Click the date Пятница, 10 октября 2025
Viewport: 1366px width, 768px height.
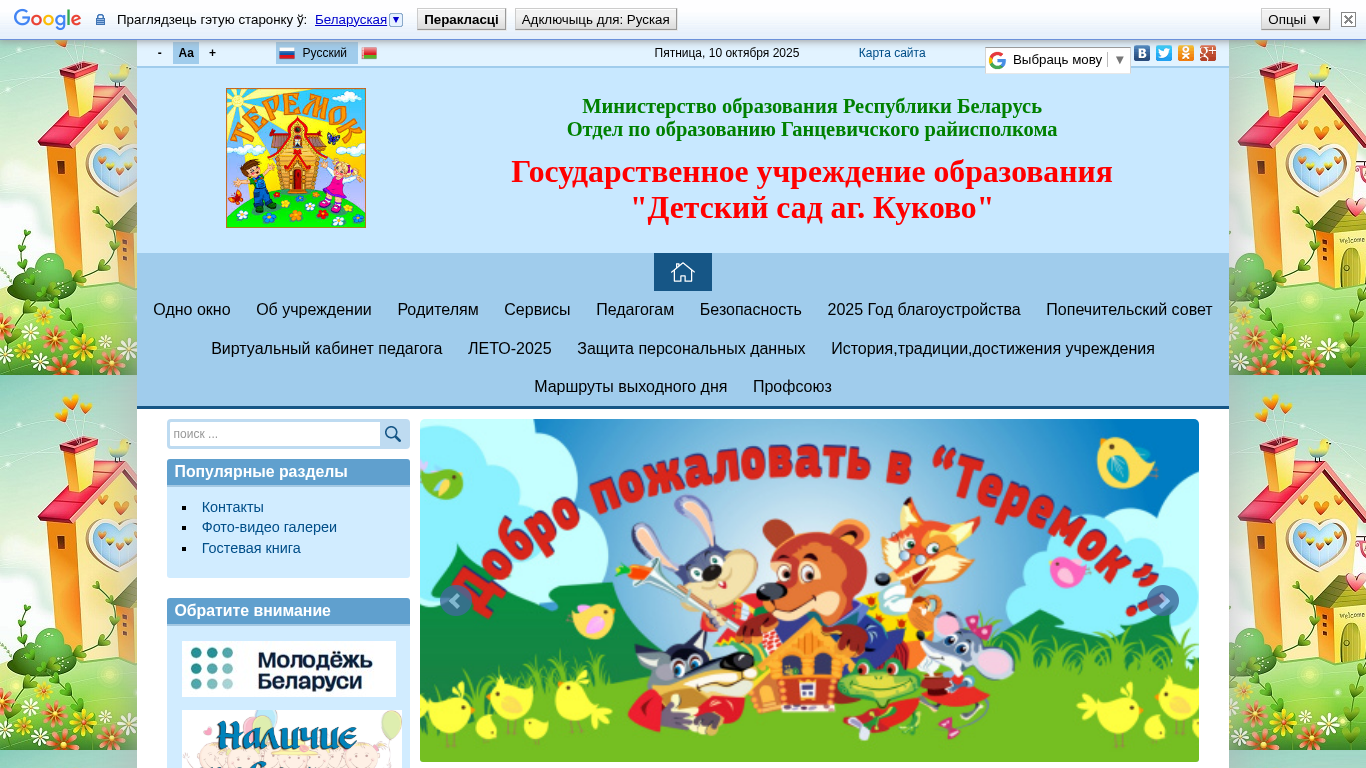(x=727, y=53)
